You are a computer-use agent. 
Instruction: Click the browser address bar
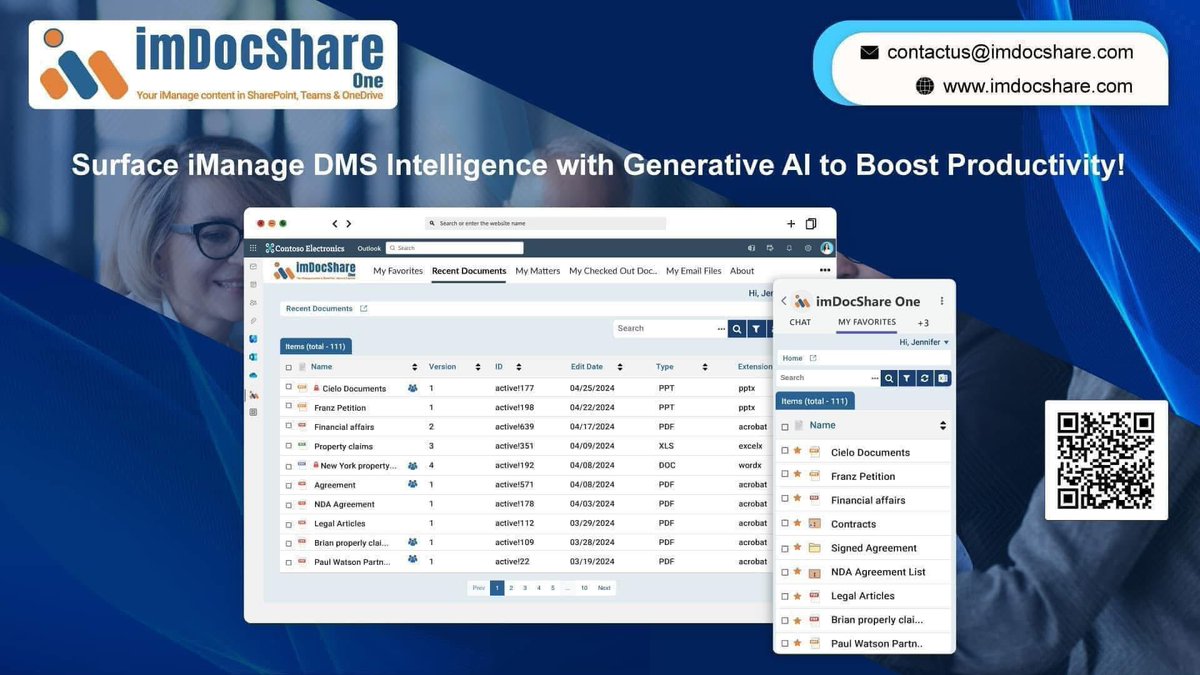(x=545, y=224)
